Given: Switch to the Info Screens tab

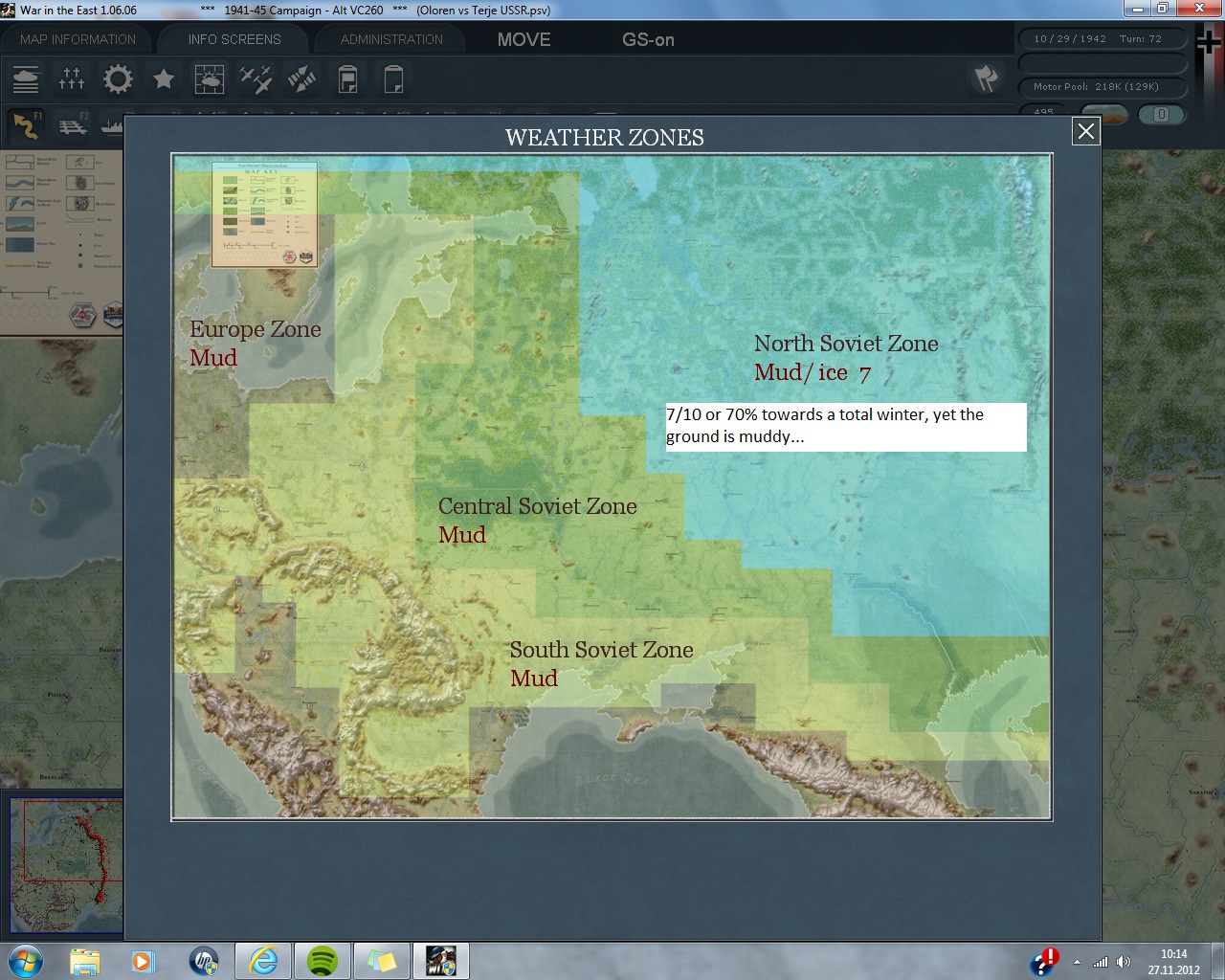Looking at the screenshot, I should point(234,39).
